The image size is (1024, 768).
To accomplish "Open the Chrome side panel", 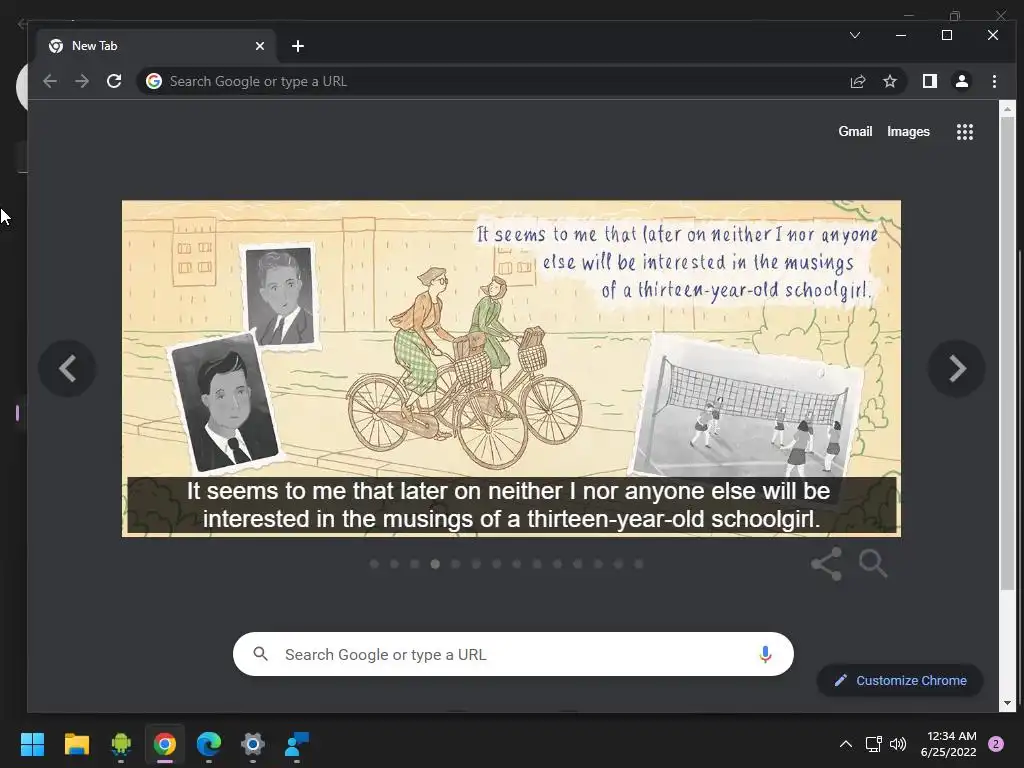I will [930, 81].
